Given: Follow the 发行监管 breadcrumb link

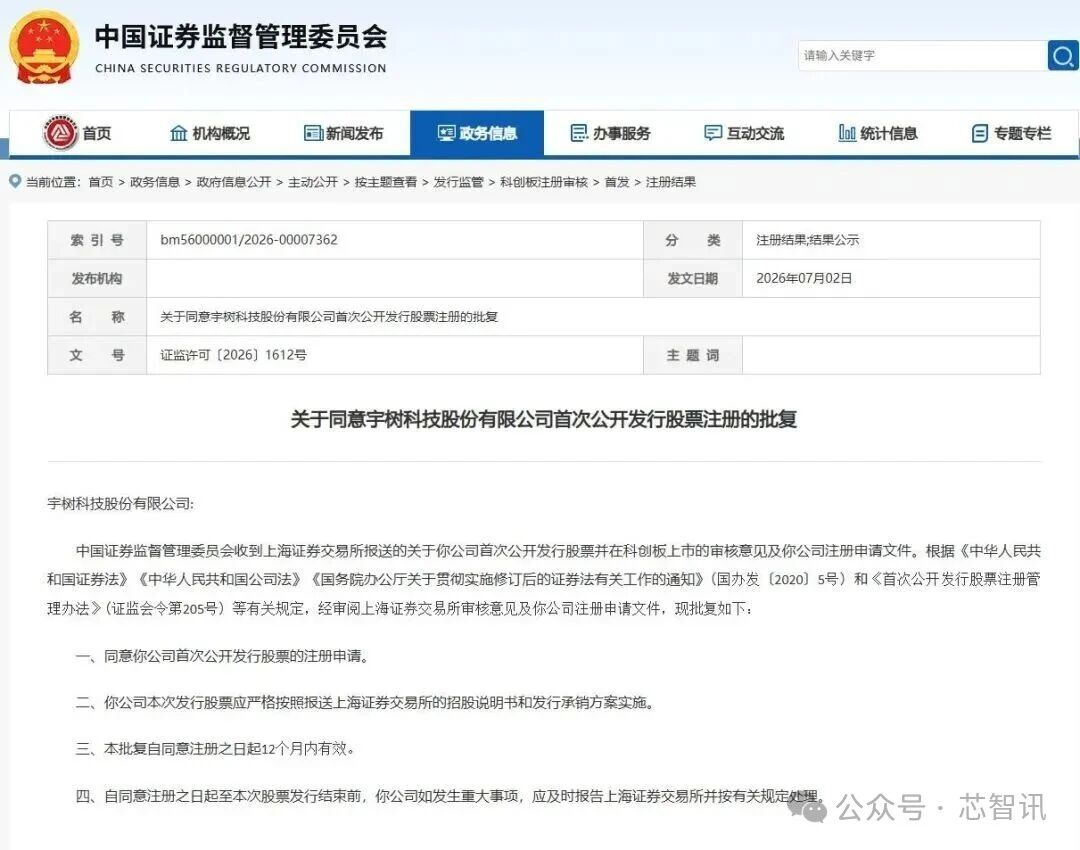Looking at the screenshot, I should (x=458, y=182).
